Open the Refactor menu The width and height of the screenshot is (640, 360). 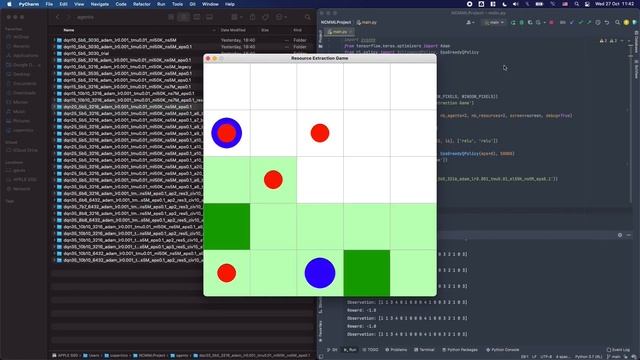pos(142,4)
